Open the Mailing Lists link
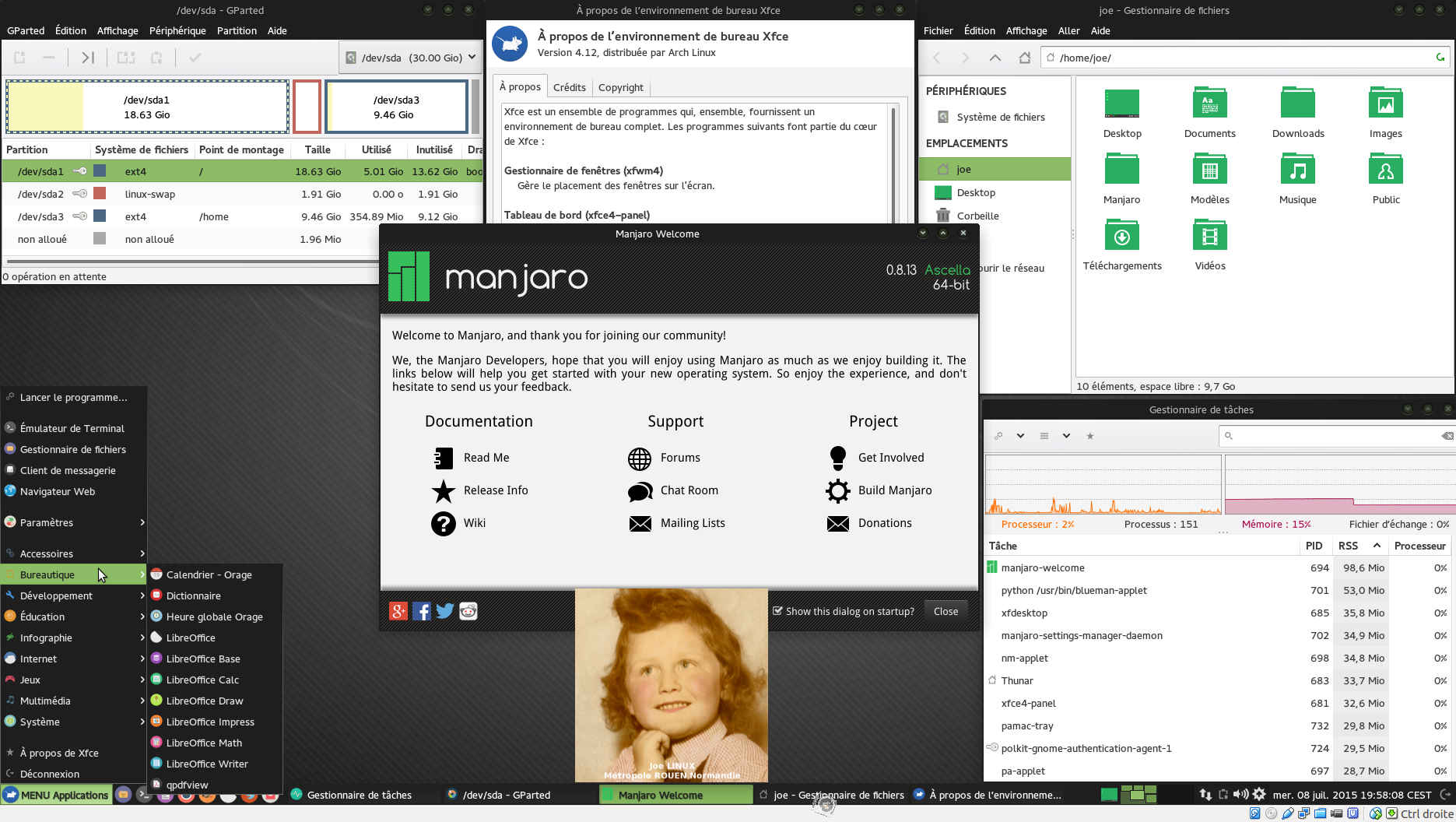The width and height of the screenshot is (1456, 822). pos(693,523)
